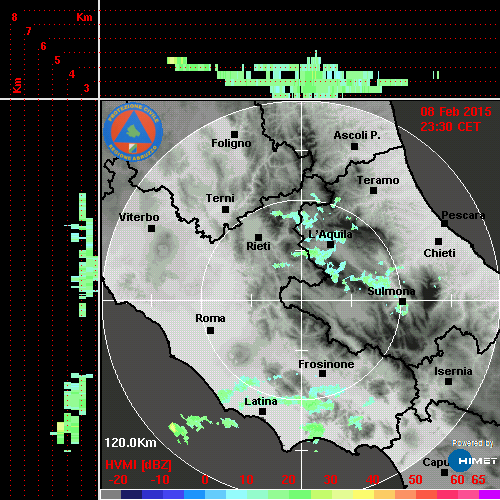Pick the dark blue -20 dBZ swatch
The image size is (500, 500).
[x=131, y=494]
